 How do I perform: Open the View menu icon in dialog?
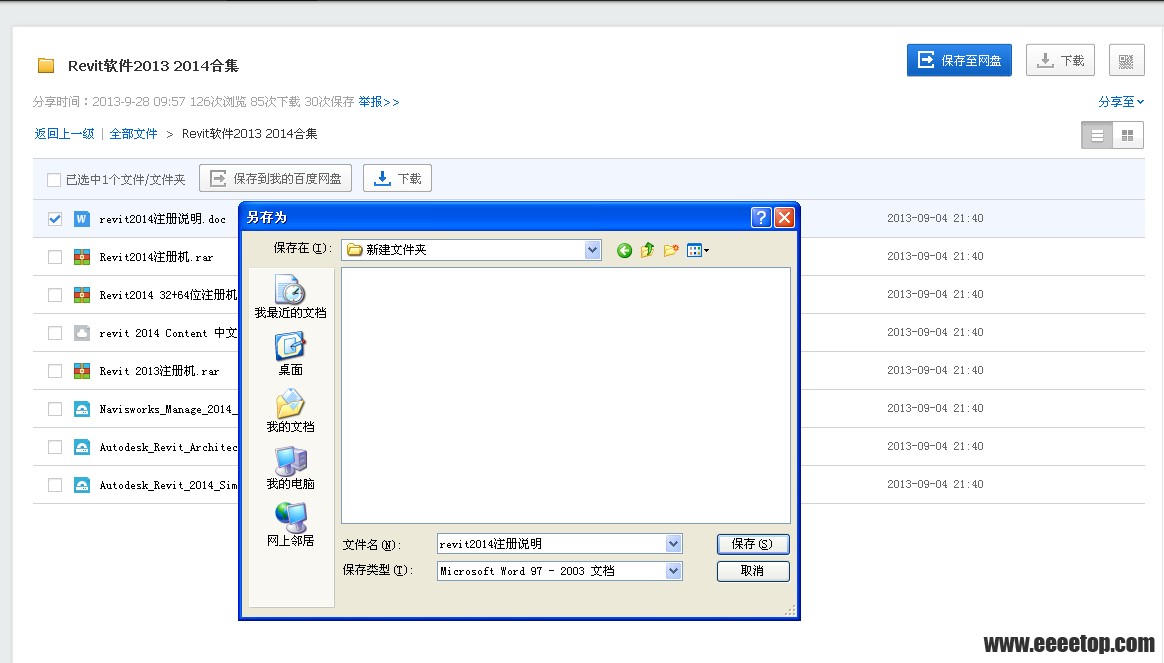(x=697, y=250)
